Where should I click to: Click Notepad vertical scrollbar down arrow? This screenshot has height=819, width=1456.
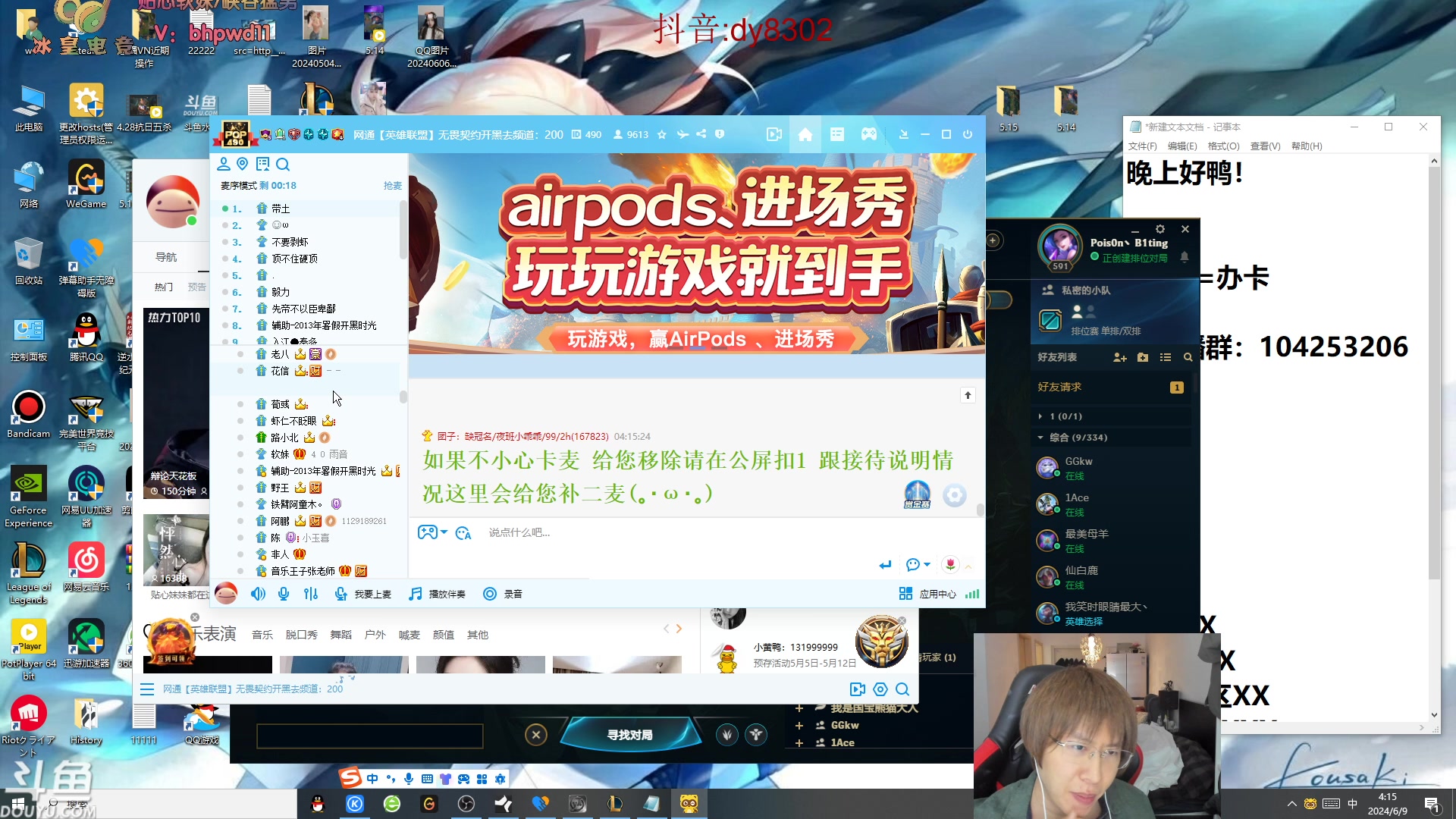(1434, 714)
